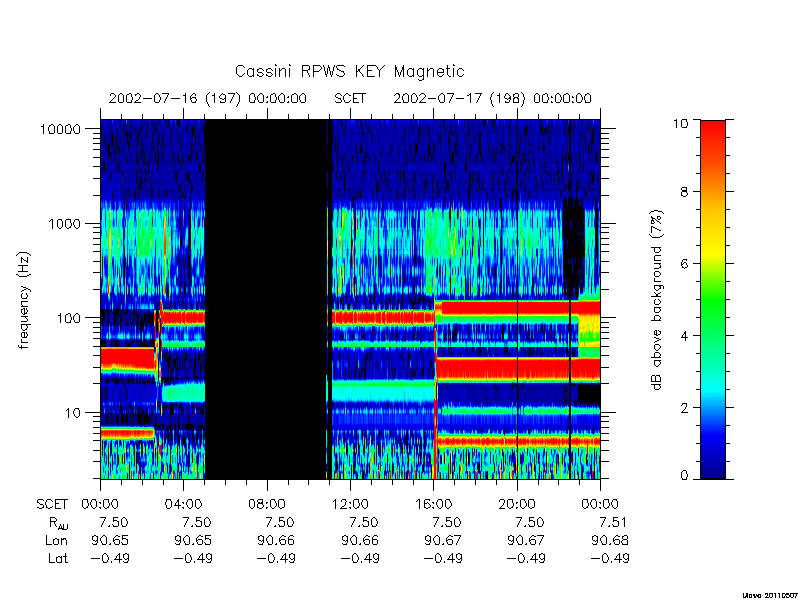The image size is (800, 600).
Task: Click the Lon value 90.67 under 16:00
Action: (x=443, y=540)
